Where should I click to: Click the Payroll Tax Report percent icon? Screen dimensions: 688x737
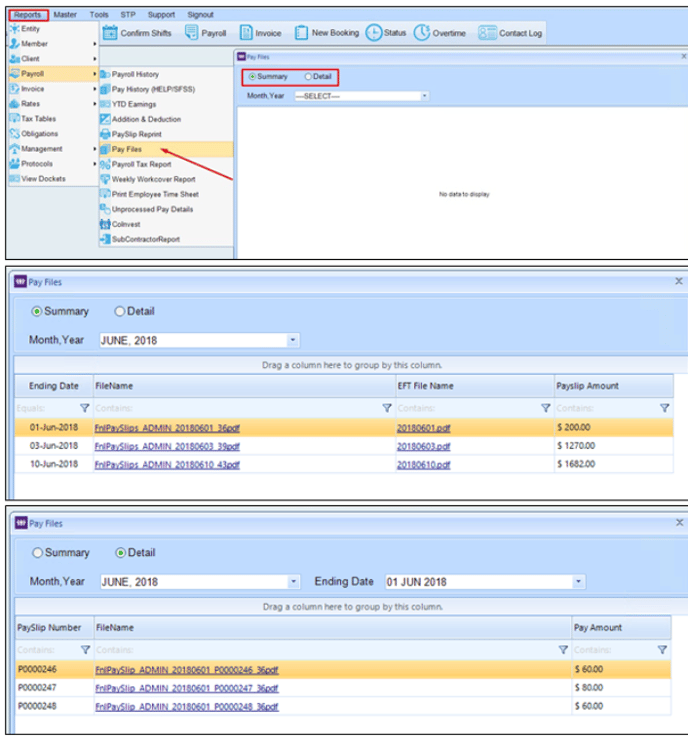click(x=105, y=165)
